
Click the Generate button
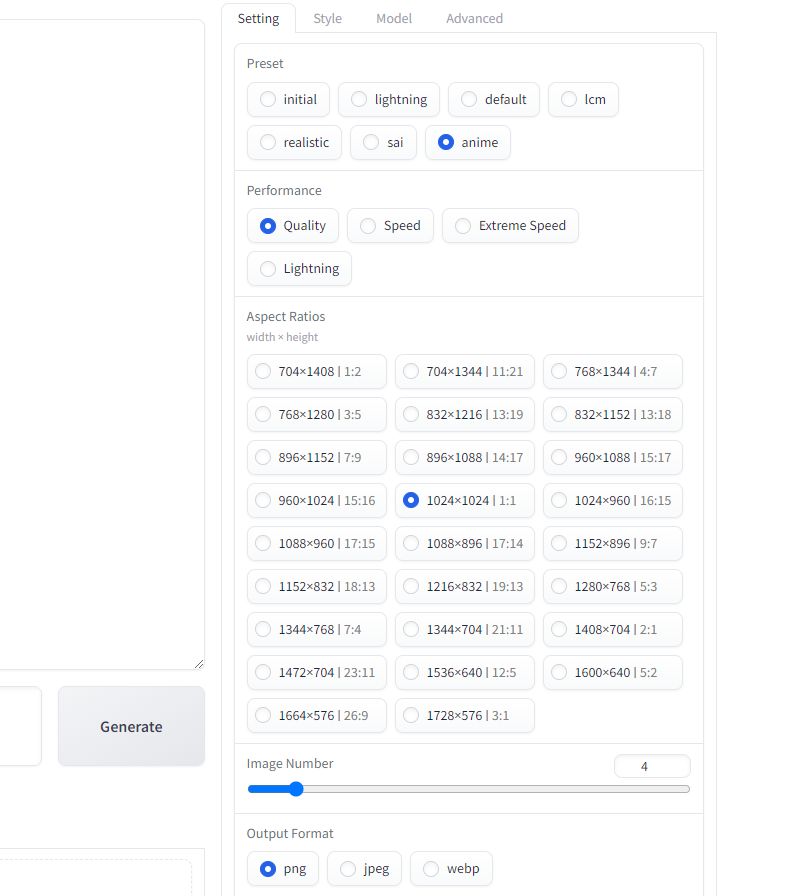point(131,726)
